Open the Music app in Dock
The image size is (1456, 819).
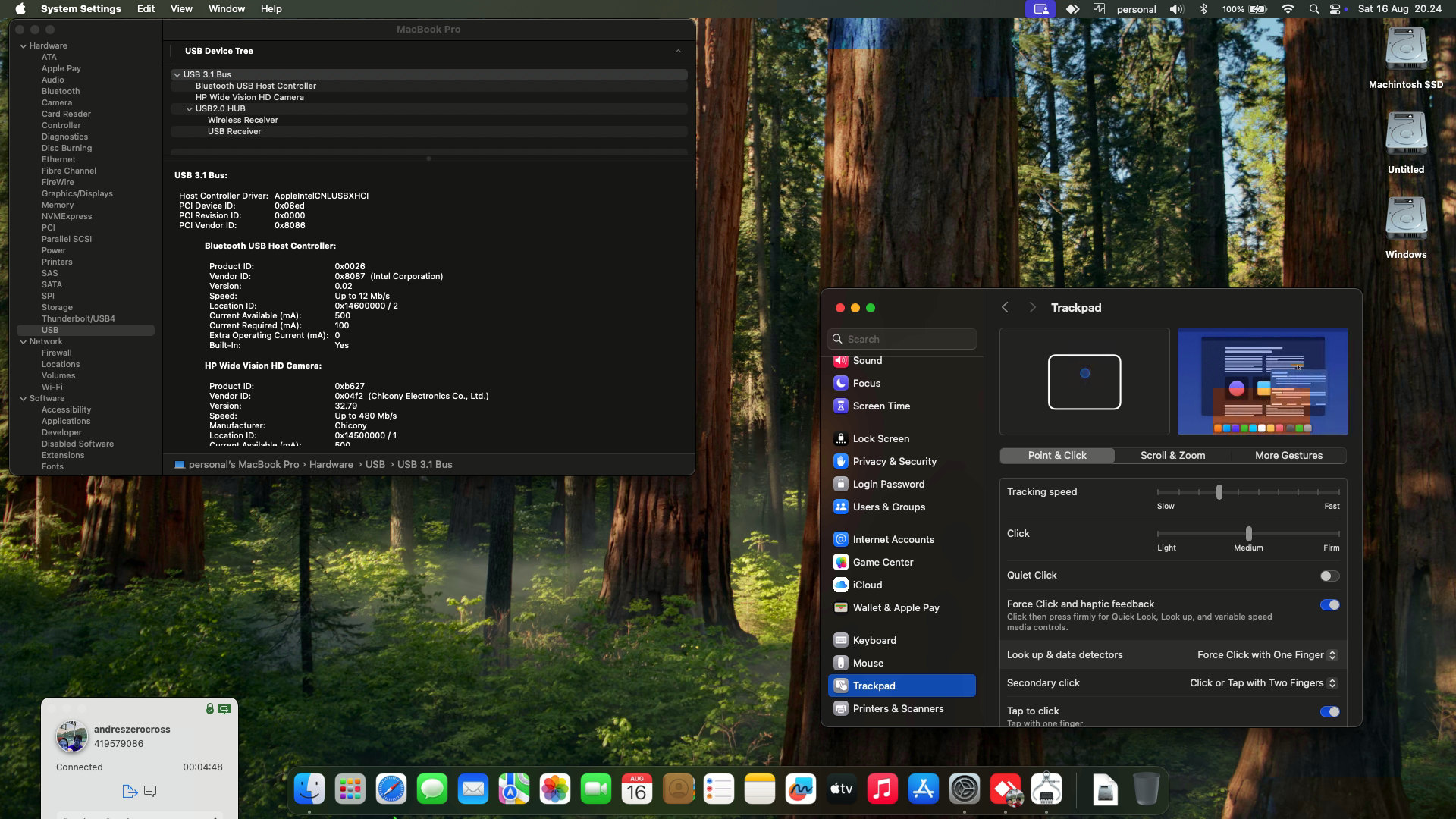click(x=882, y=789)
